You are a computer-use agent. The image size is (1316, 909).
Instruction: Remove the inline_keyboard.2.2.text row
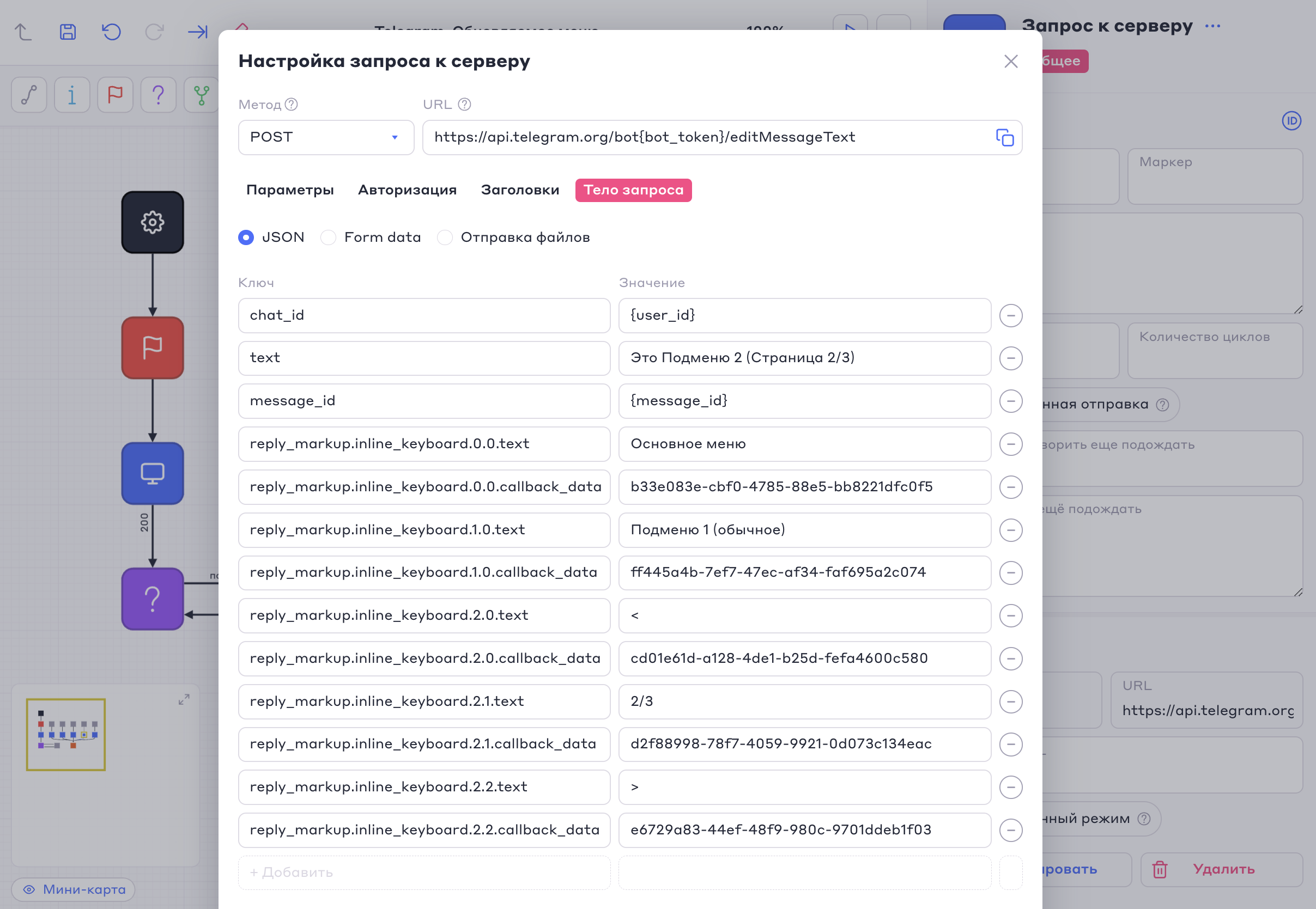coord(1011,787)
